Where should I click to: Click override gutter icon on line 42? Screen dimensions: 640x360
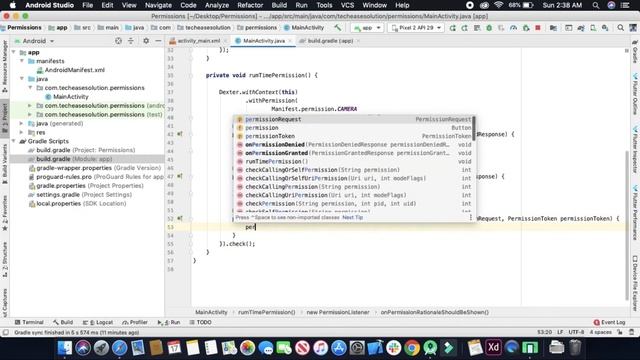click(x=180, y=134)
